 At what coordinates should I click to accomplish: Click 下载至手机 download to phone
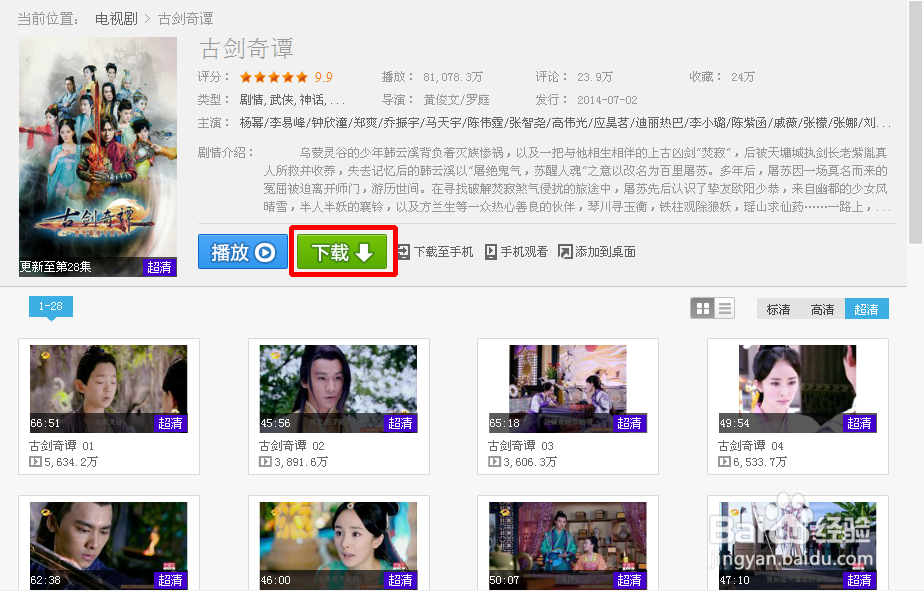(435, 252)
